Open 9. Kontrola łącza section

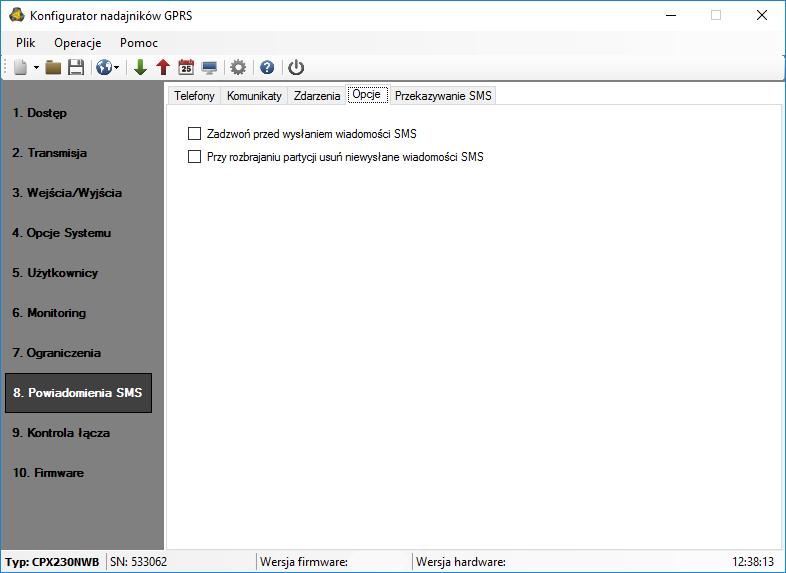click(x=61, y=433)
